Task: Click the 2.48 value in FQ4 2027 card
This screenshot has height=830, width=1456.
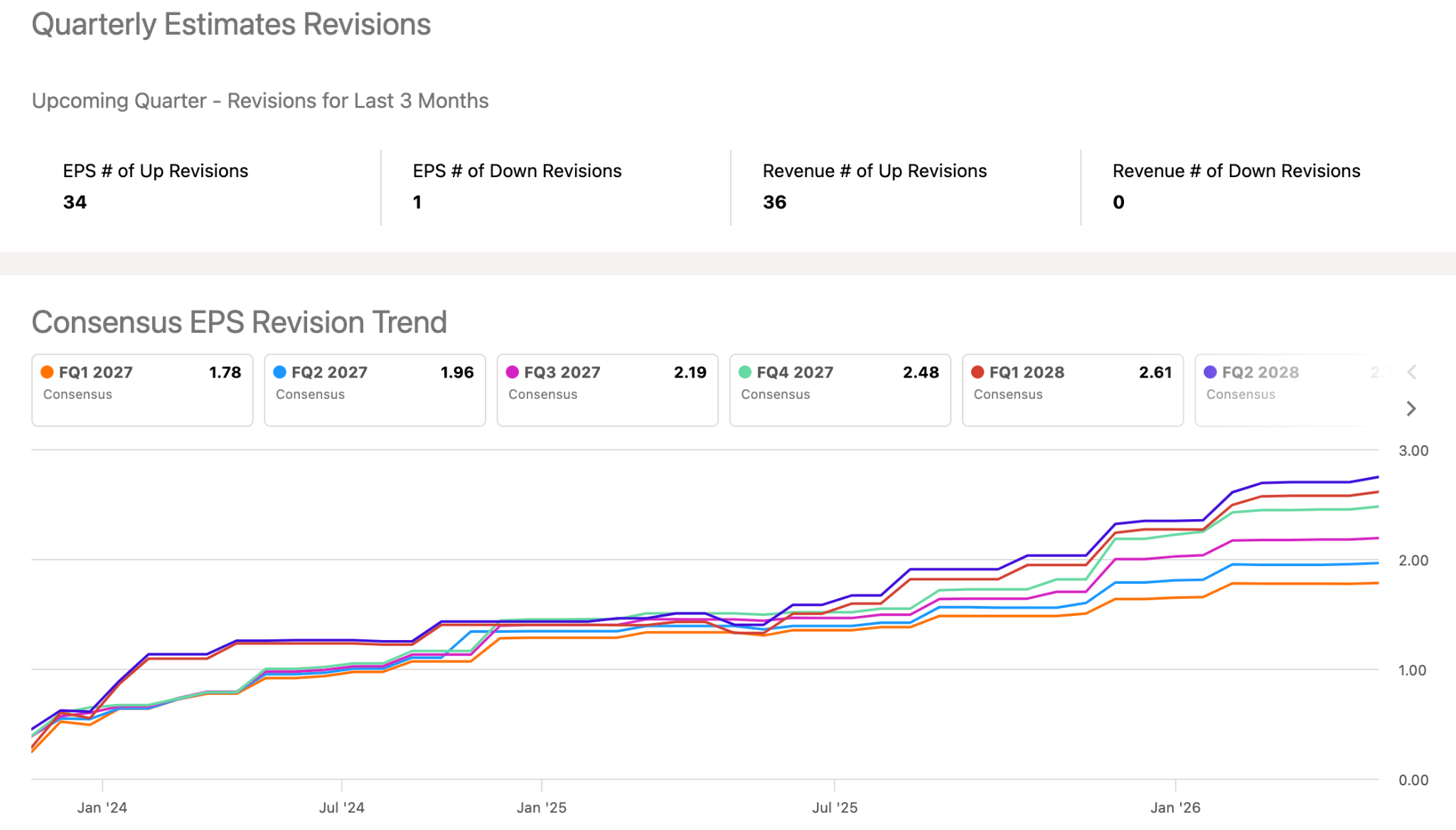Action: [x=921, y=372]
